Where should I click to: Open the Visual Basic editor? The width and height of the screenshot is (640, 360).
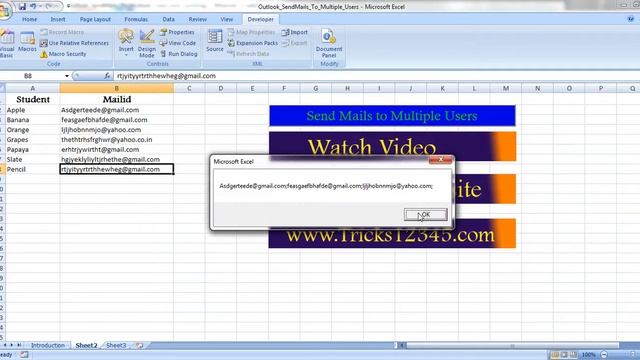pyautogui.click(x=7, y=43)
